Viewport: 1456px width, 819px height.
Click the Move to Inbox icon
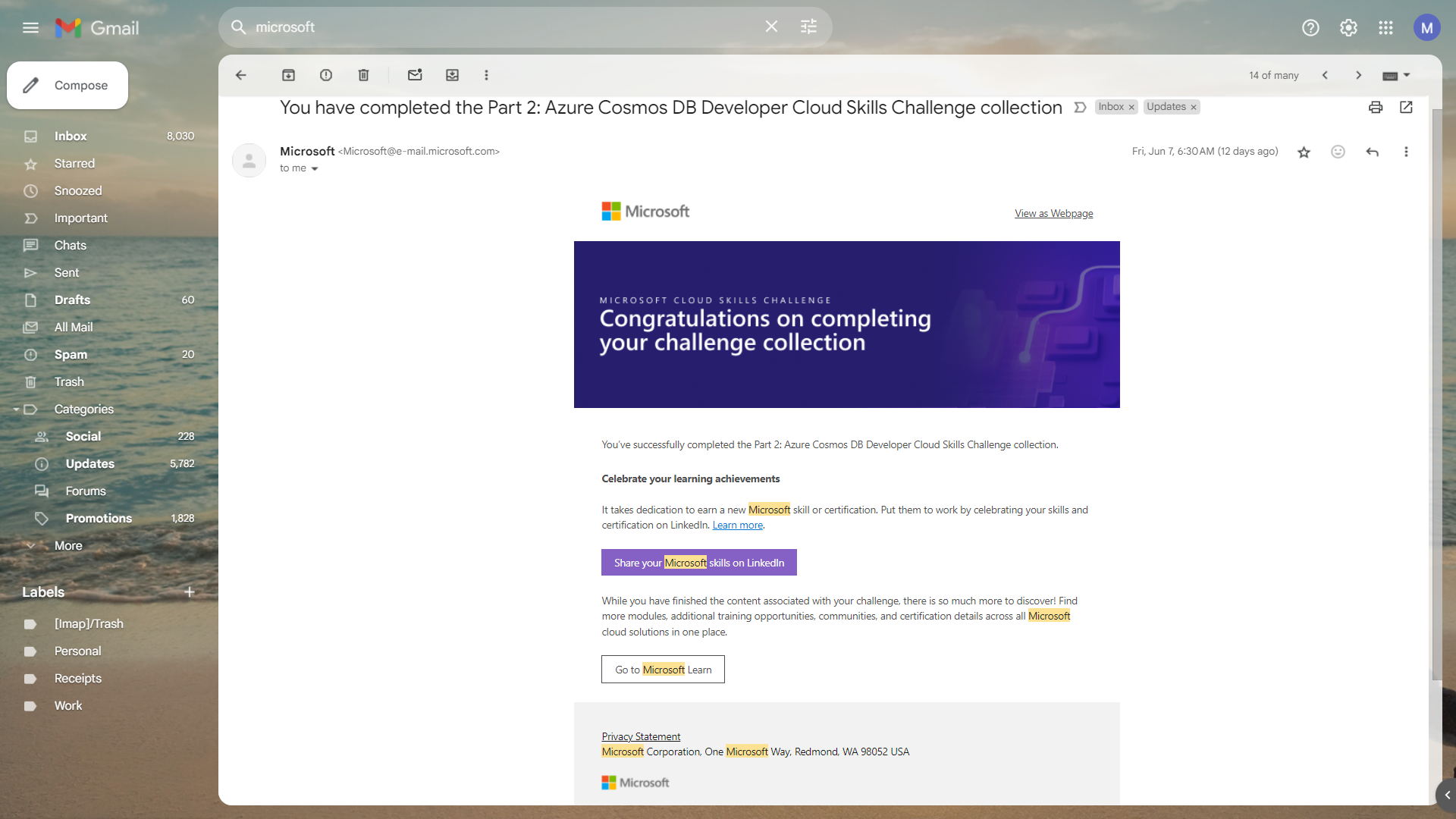[452, 75]
